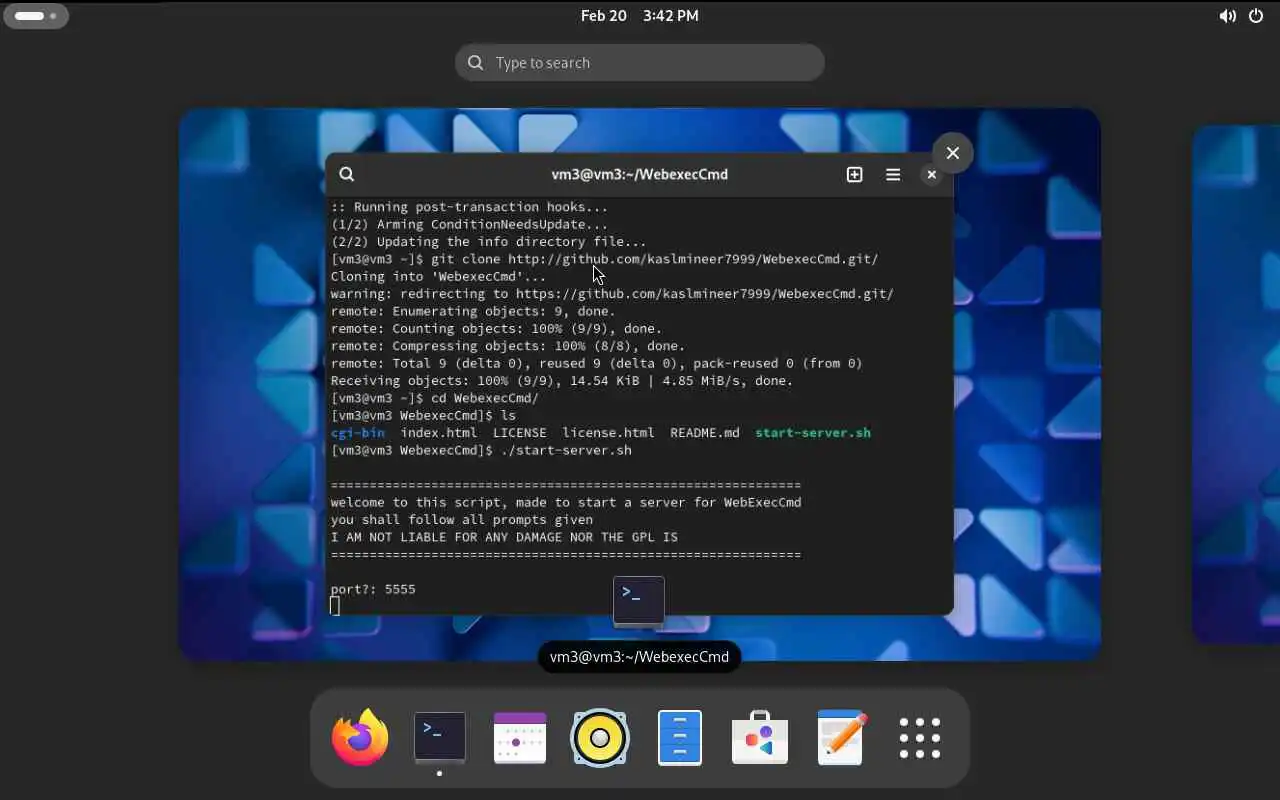The image size is (1280, 800).
Task: Open the Rhythmbox speaker icon in dock
Action: tap(600, 738)
